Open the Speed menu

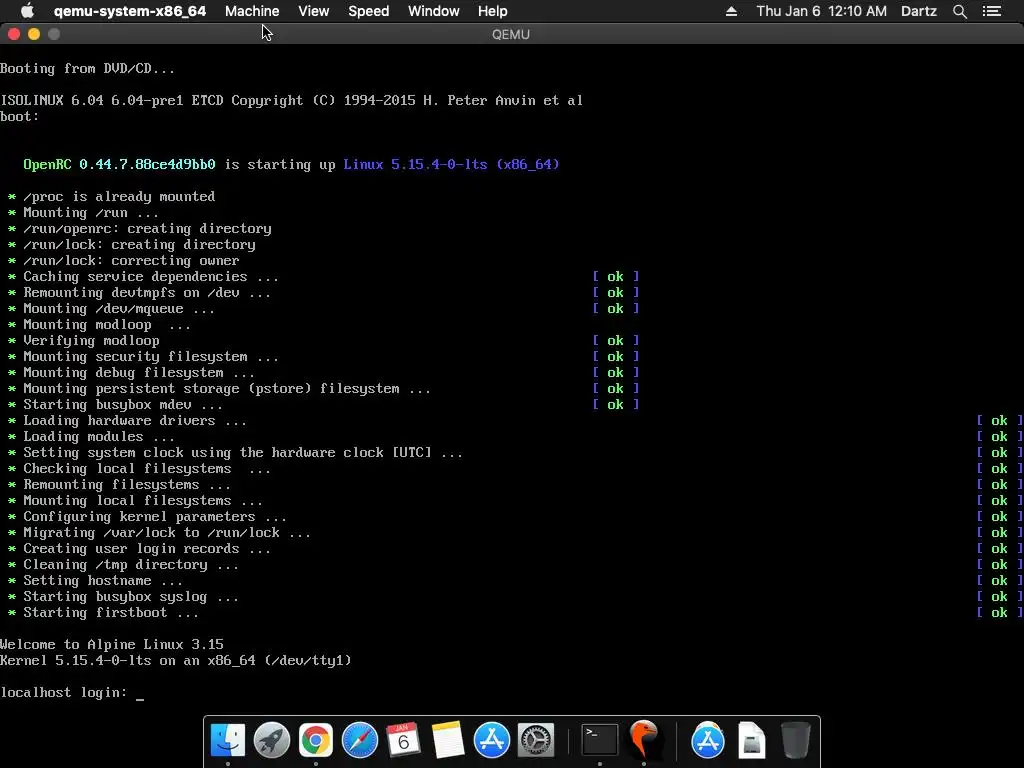click(x=368, y=11)
